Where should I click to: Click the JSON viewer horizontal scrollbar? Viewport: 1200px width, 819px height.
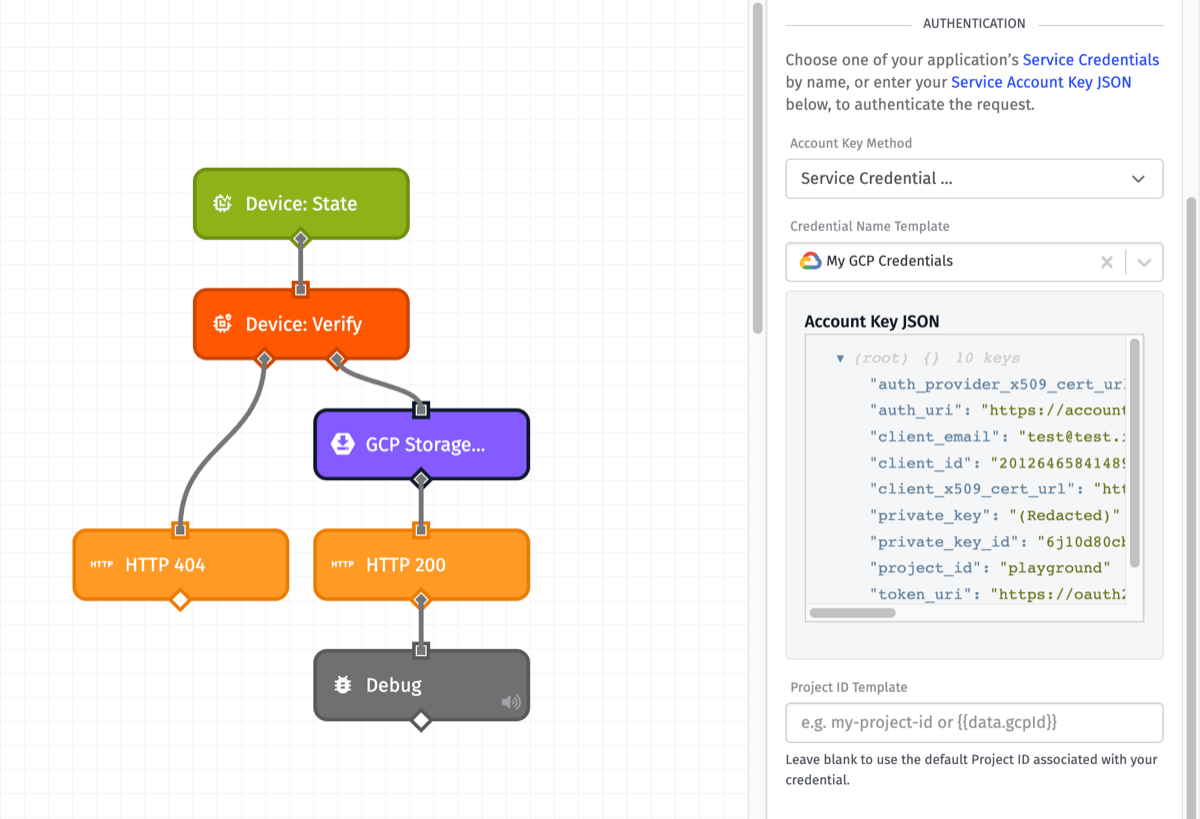852,613
